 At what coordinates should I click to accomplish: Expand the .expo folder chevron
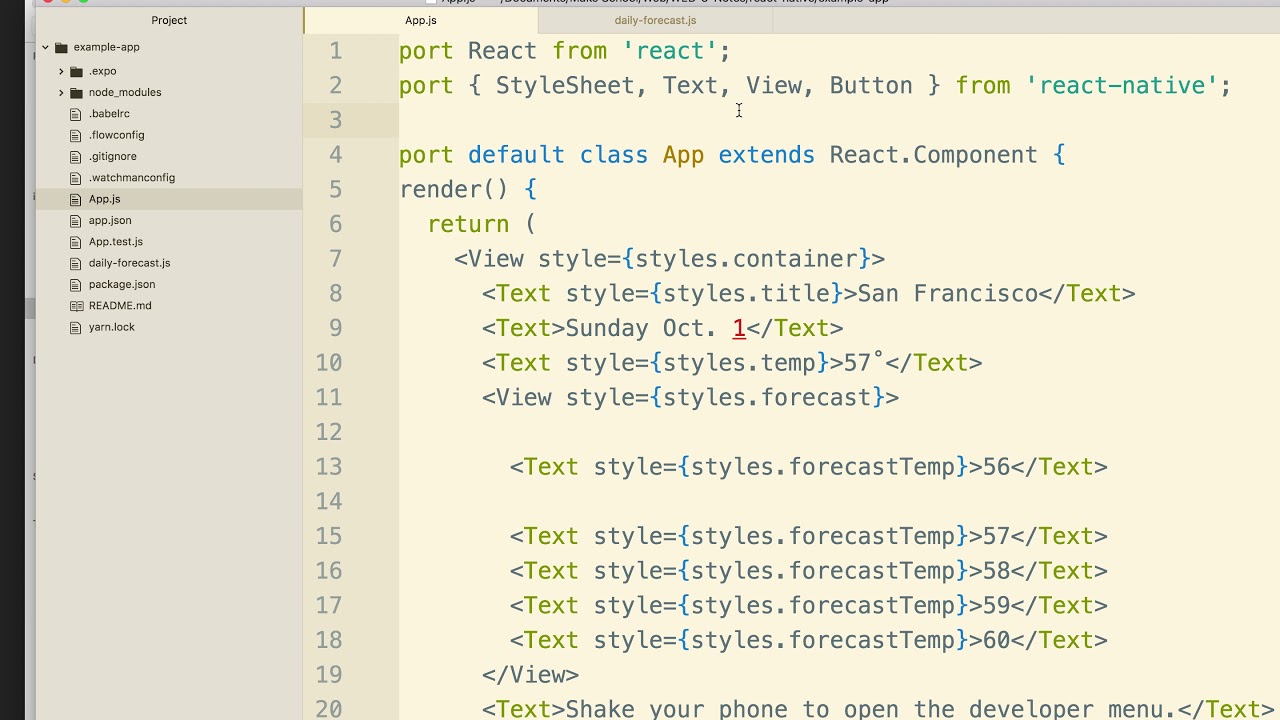pyautogui.click(x=61, y=71)
